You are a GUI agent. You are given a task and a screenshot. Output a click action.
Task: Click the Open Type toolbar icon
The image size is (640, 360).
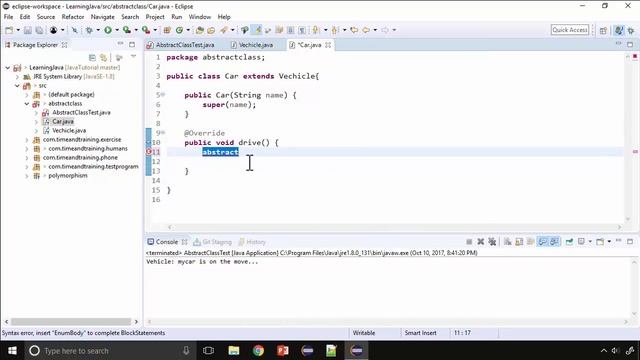click(200, 30)
